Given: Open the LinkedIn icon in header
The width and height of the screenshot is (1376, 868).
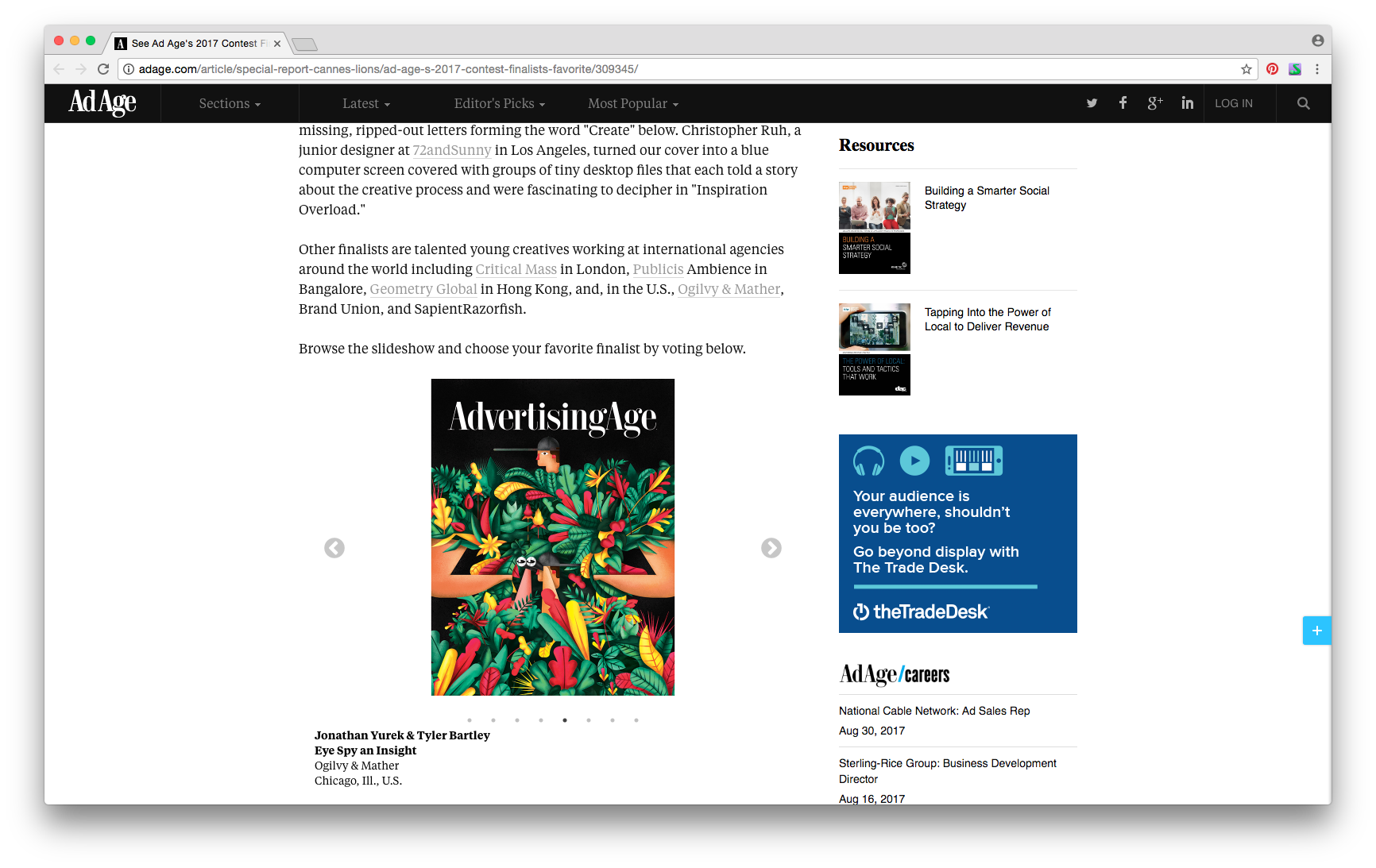Looking at the screenshot, I should [x=1187, y=102].
